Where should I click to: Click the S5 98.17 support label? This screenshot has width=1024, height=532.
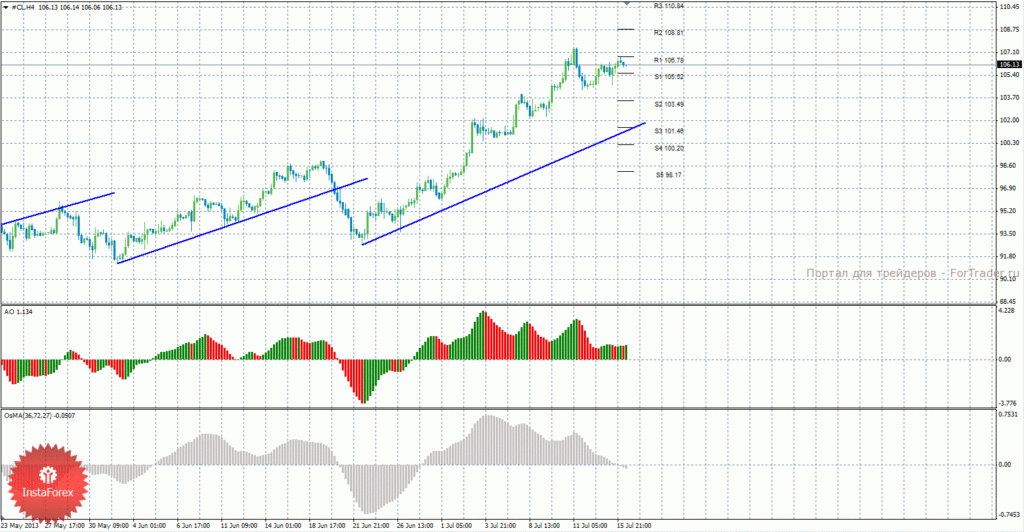[x=669, y=175]
